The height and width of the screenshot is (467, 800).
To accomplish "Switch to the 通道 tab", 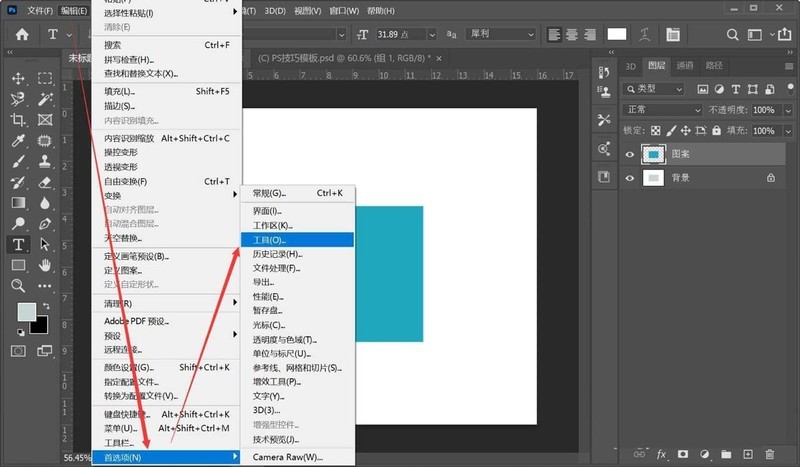I will point(685,65).
